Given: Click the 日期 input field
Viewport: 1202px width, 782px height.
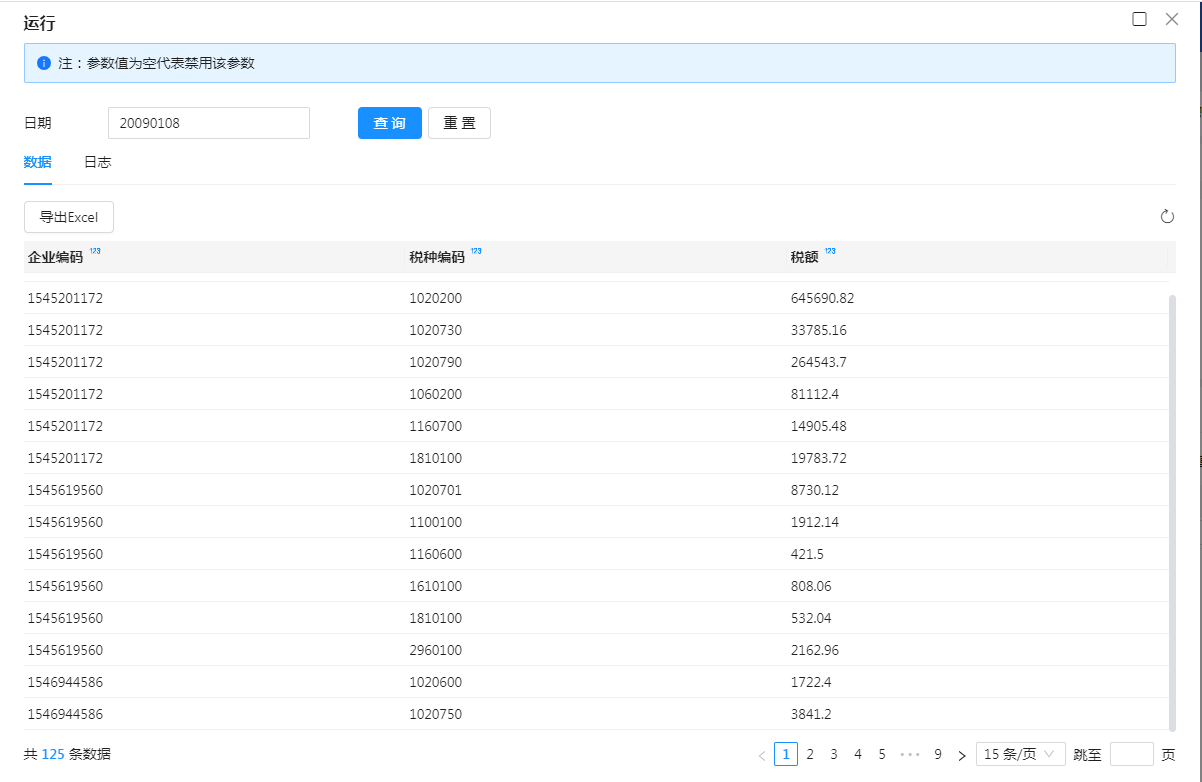Looking at the screenshot, I should 208,123.
